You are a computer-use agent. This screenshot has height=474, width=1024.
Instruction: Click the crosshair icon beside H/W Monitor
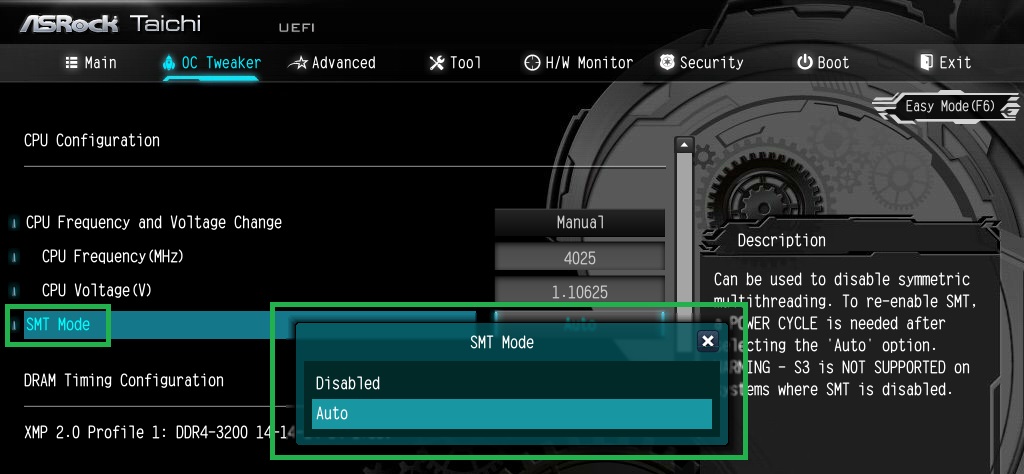point(532,63)
